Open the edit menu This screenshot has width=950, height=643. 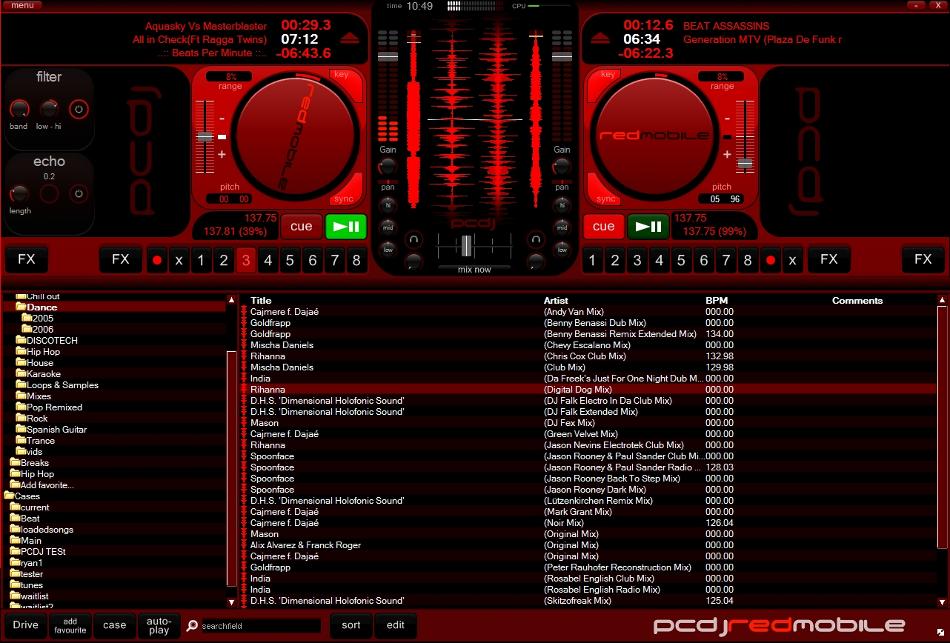395,625
